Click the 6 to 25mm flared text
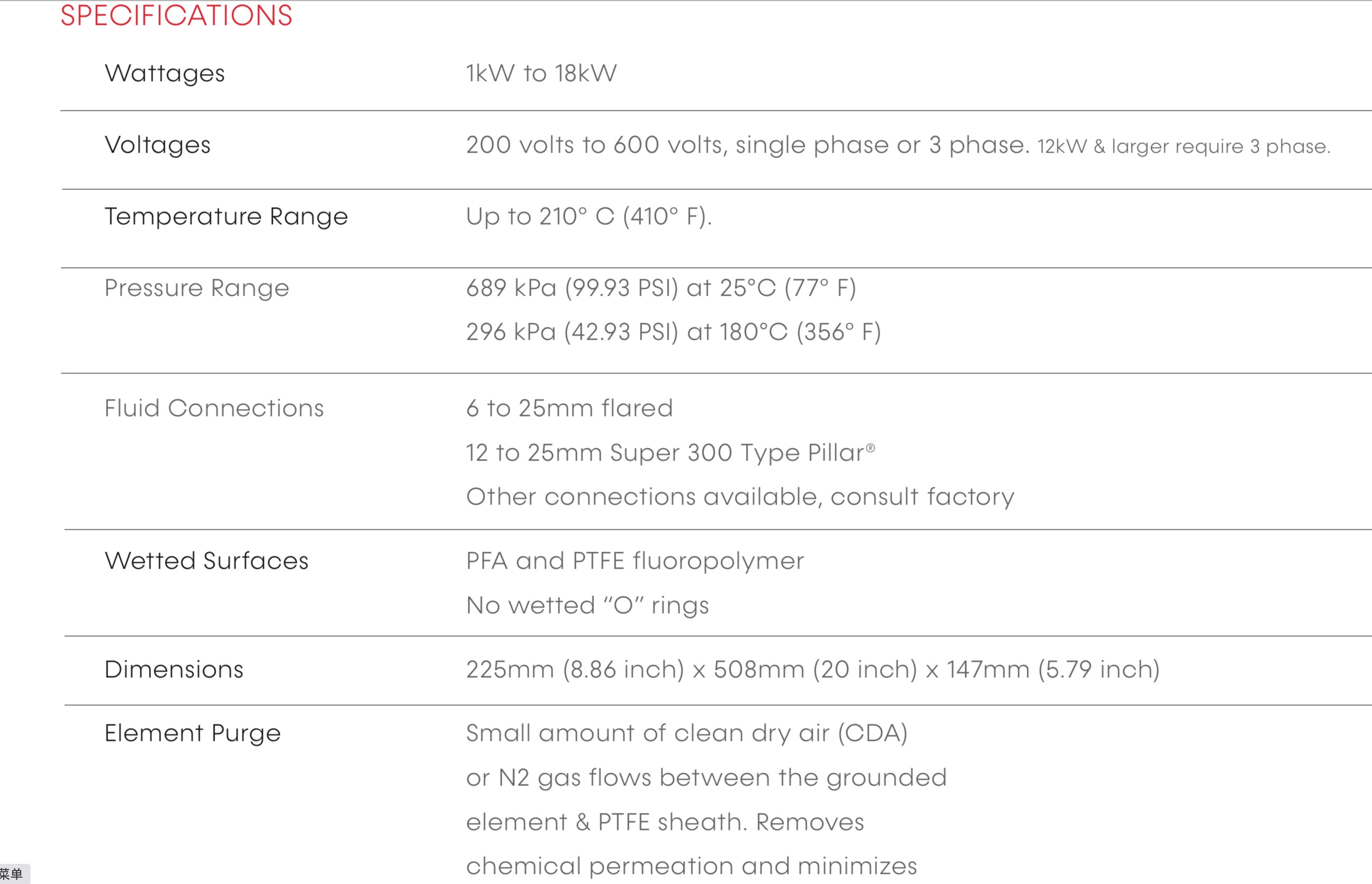Screen dimensions: 1372x884 point(569,408)
